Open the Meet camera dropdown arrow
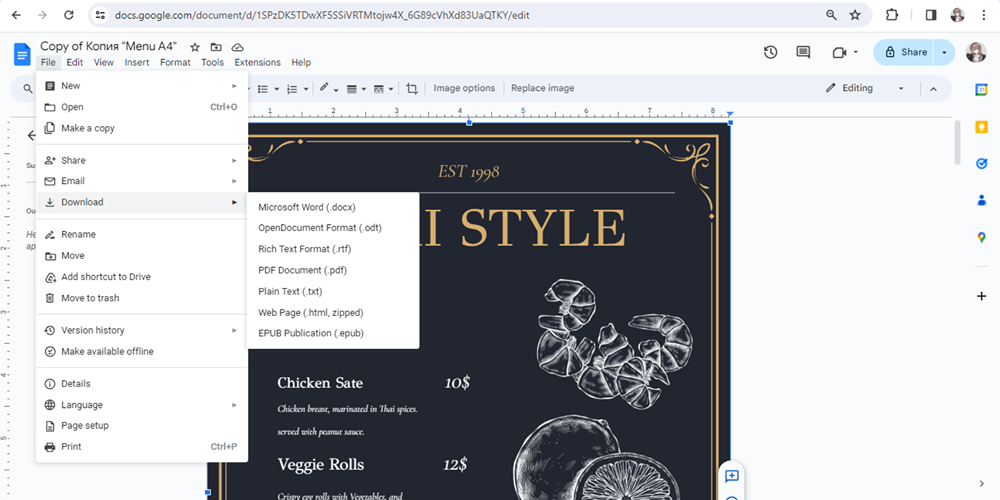This screenshot has height=500, width=1000. pos(856,52)
